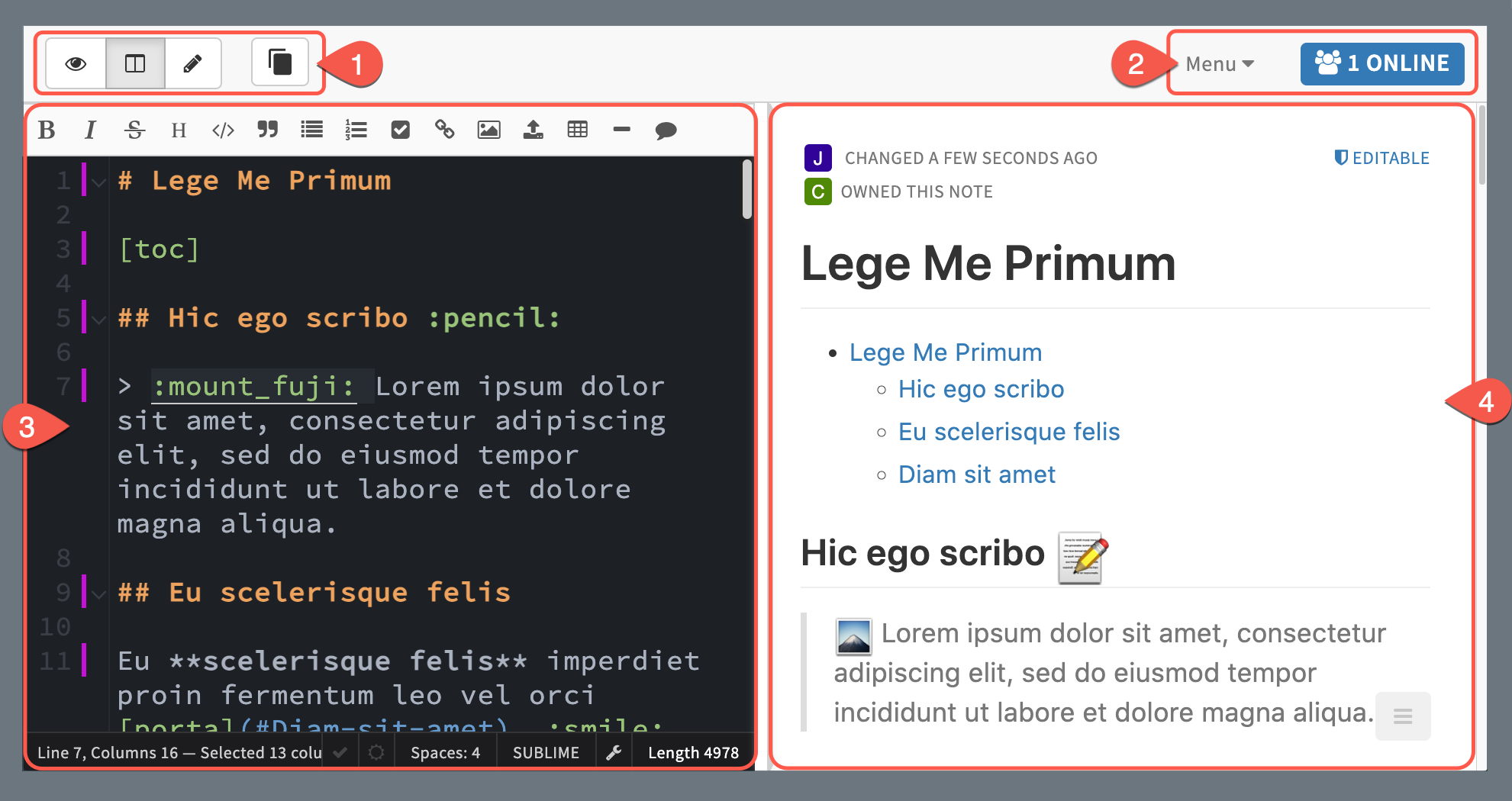Click line number 3 in gutter
Viewport: 1512px width, 801px height.
63,249
